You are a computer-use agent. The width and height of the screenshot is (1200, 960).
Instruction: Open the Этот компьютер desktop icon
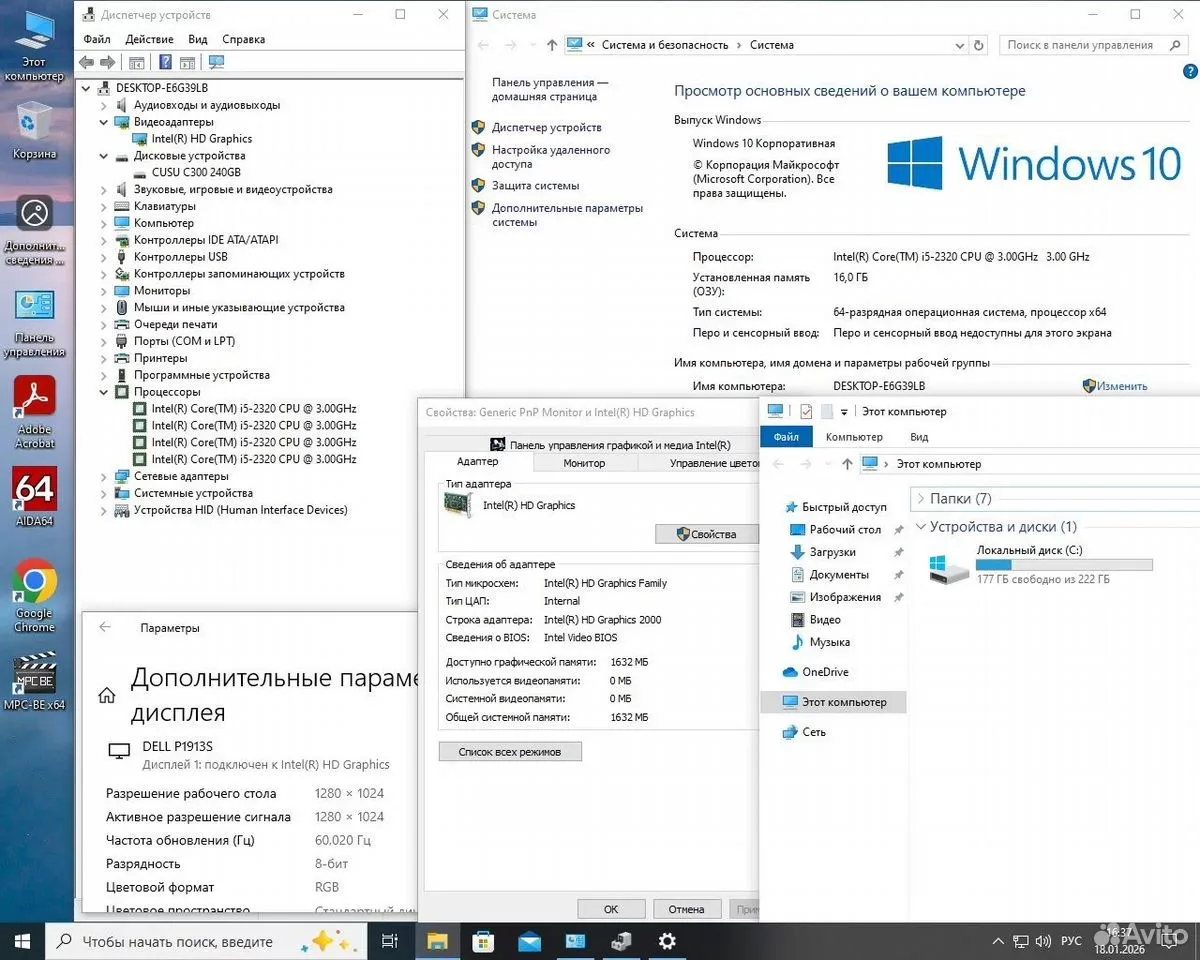[x=34, y=46]
